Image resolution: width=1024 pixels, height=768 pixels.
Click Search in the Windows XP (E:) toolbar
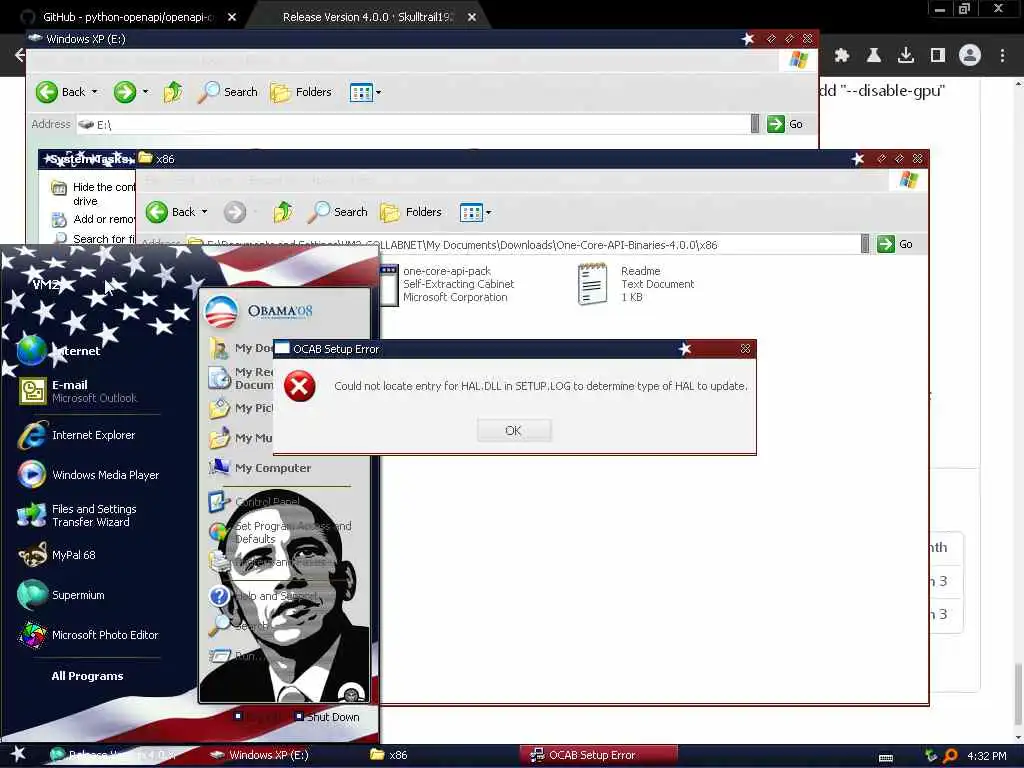point(228,92)
